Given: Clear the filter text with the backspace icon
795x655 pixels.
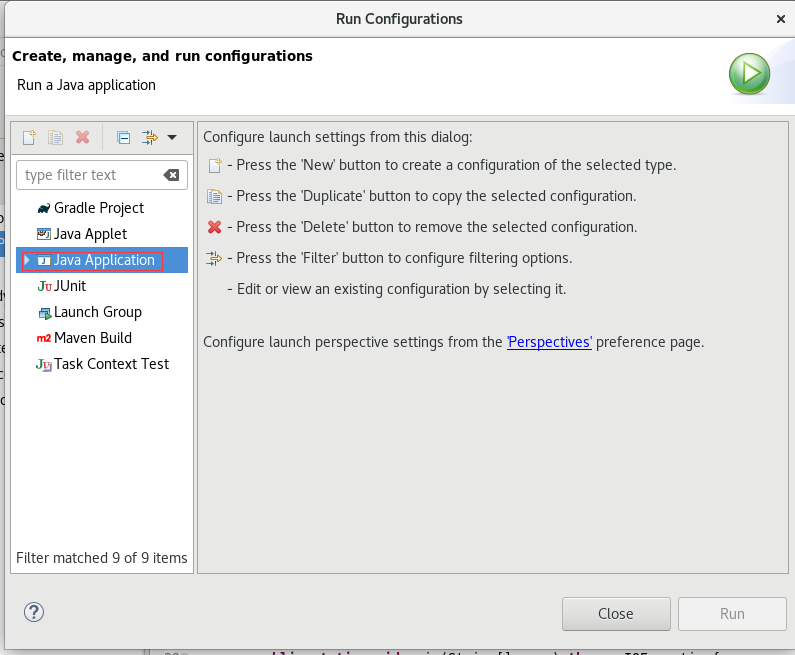Looking at the screenshot, I should [171, 175].
